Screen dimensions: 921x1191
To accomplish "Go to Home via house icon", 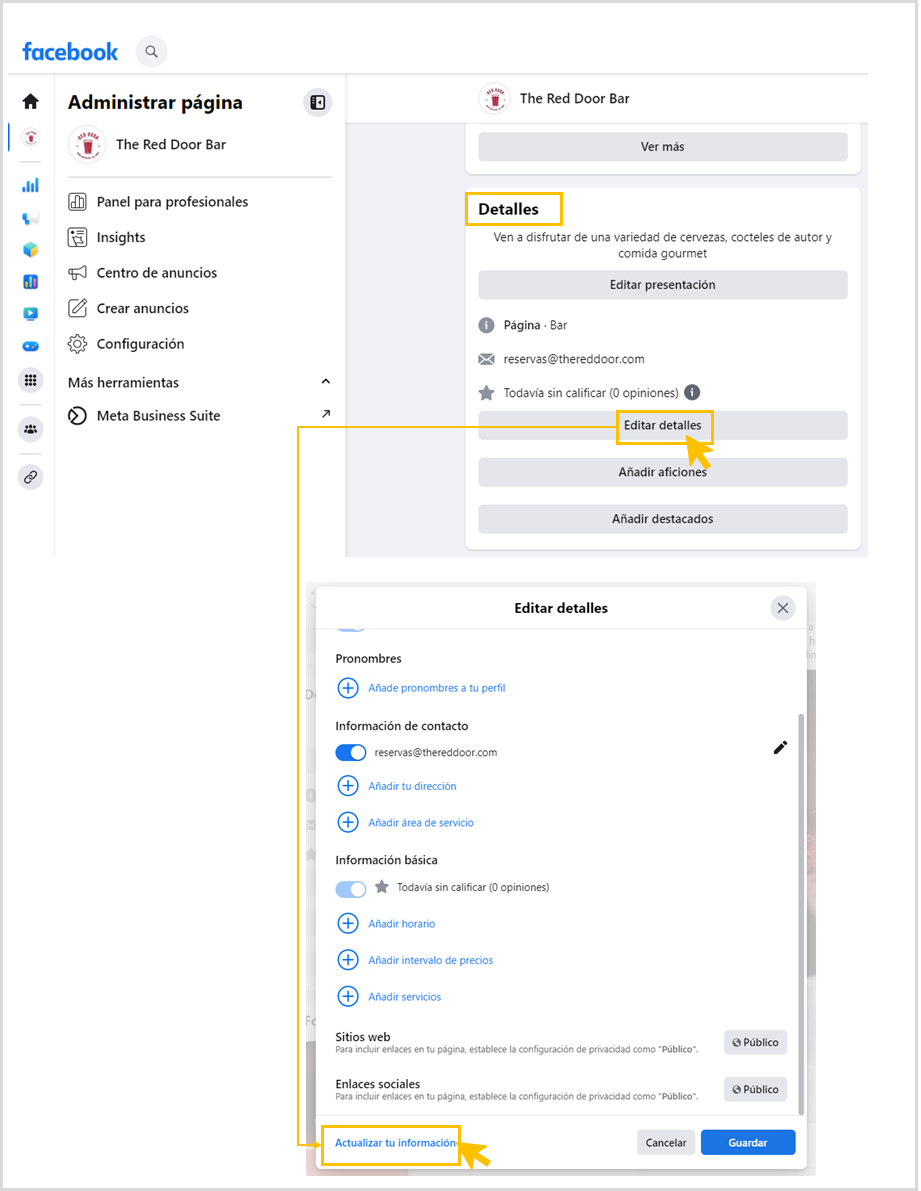I will [x=31, y=101].
